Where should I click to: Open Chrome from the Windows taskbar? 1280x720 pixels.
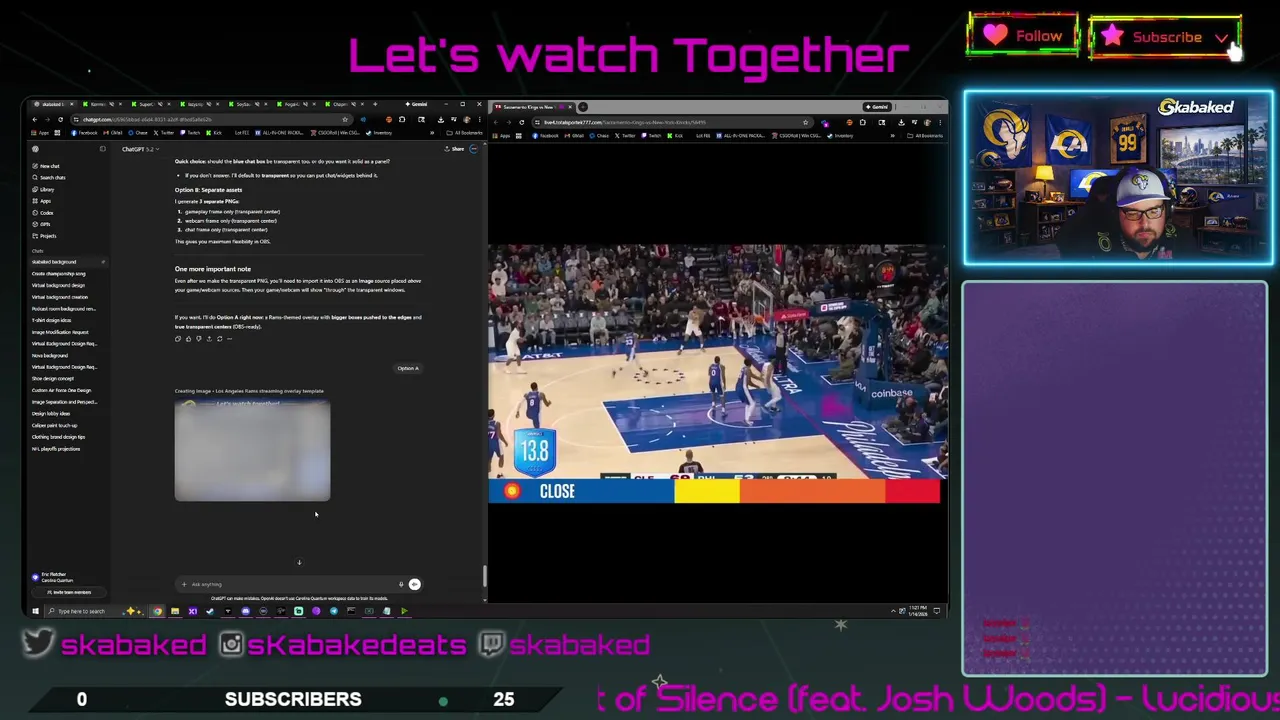point(157,611)
